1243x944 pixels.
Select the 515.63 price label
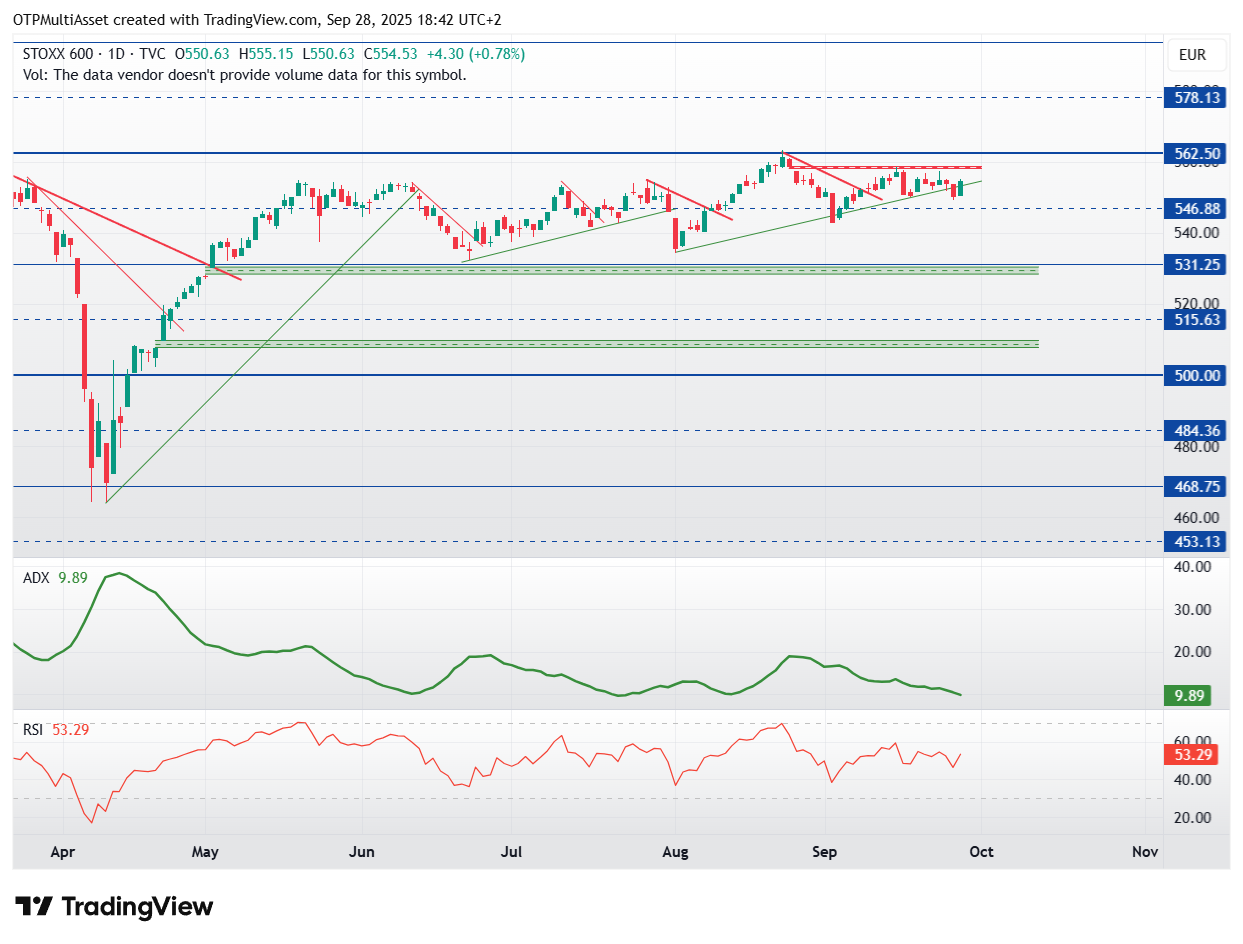tap(1197, 320)
